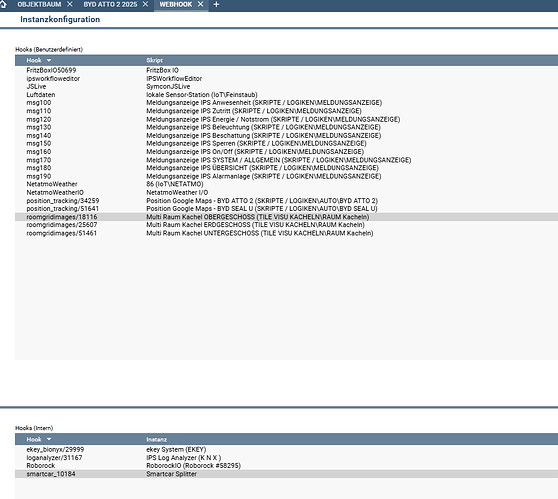Select roomgridimages/18116 hook

pos(62,217)
